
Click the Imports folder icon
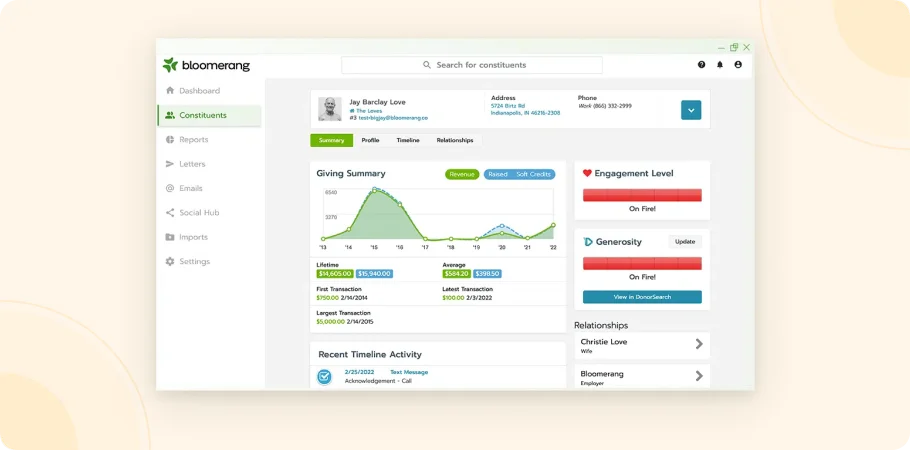[x=170, y=237]
